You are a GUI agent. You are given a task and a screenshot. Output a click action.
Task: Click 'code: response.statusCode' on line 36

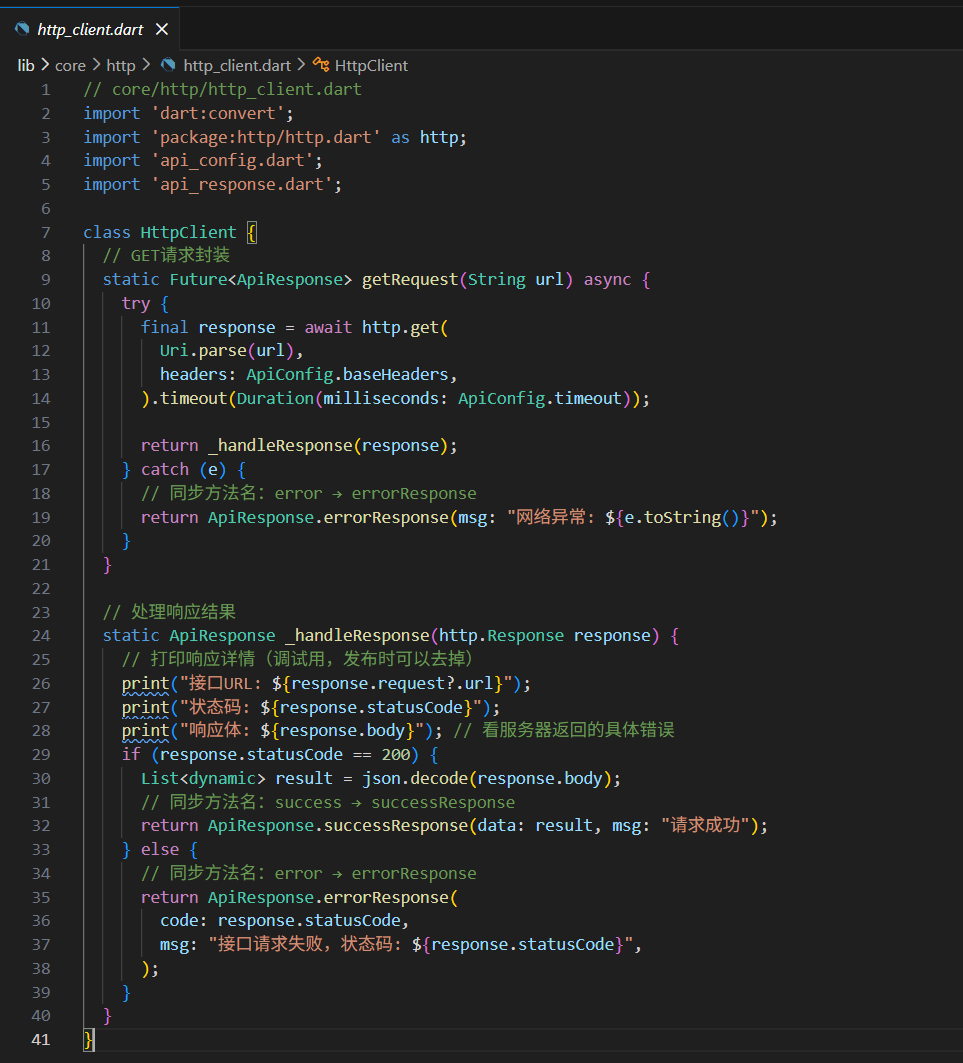(281, 921)
